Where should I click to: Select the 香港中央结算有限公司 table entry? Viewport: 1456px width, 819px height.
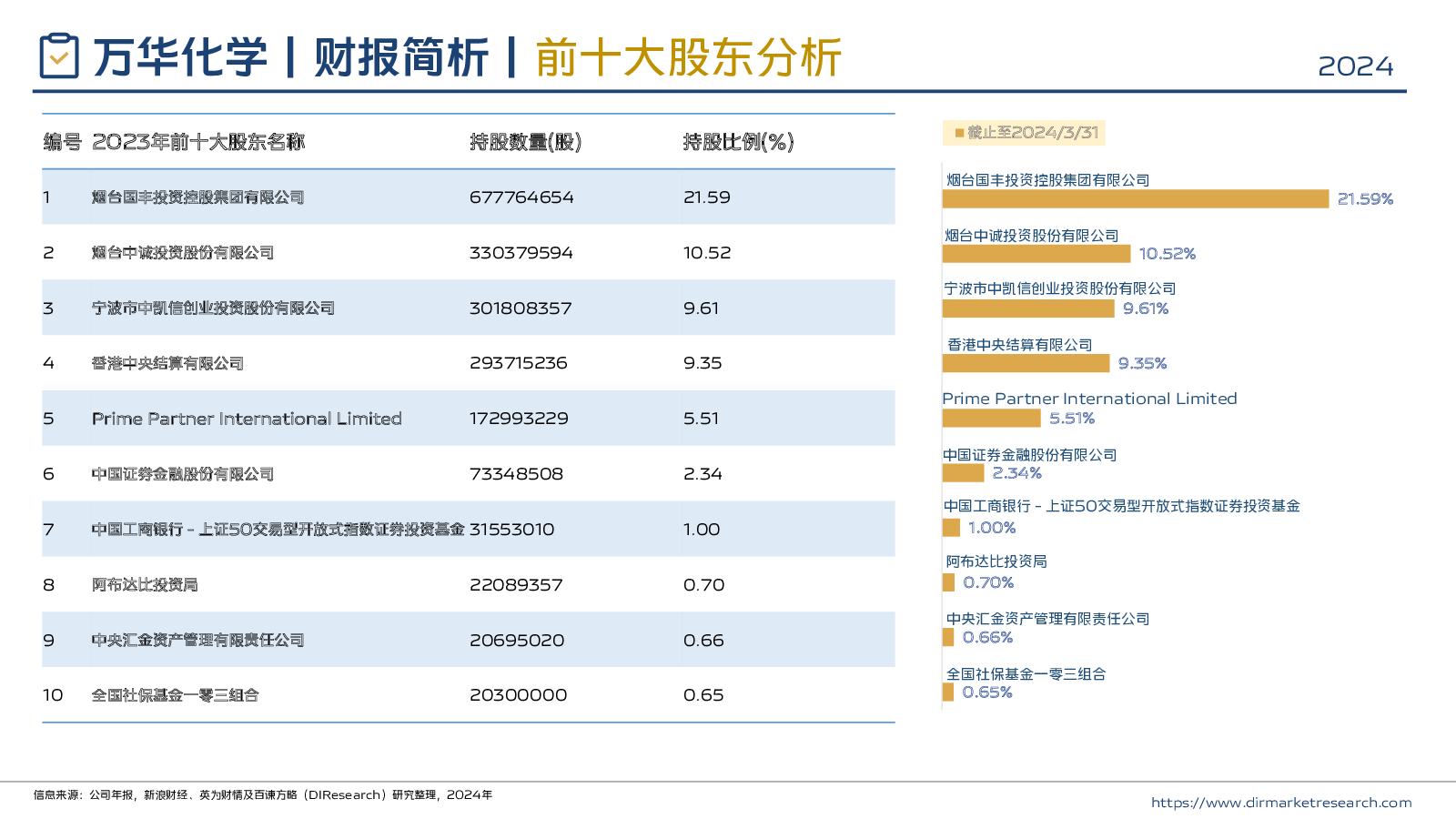click(x=167, y=363)
